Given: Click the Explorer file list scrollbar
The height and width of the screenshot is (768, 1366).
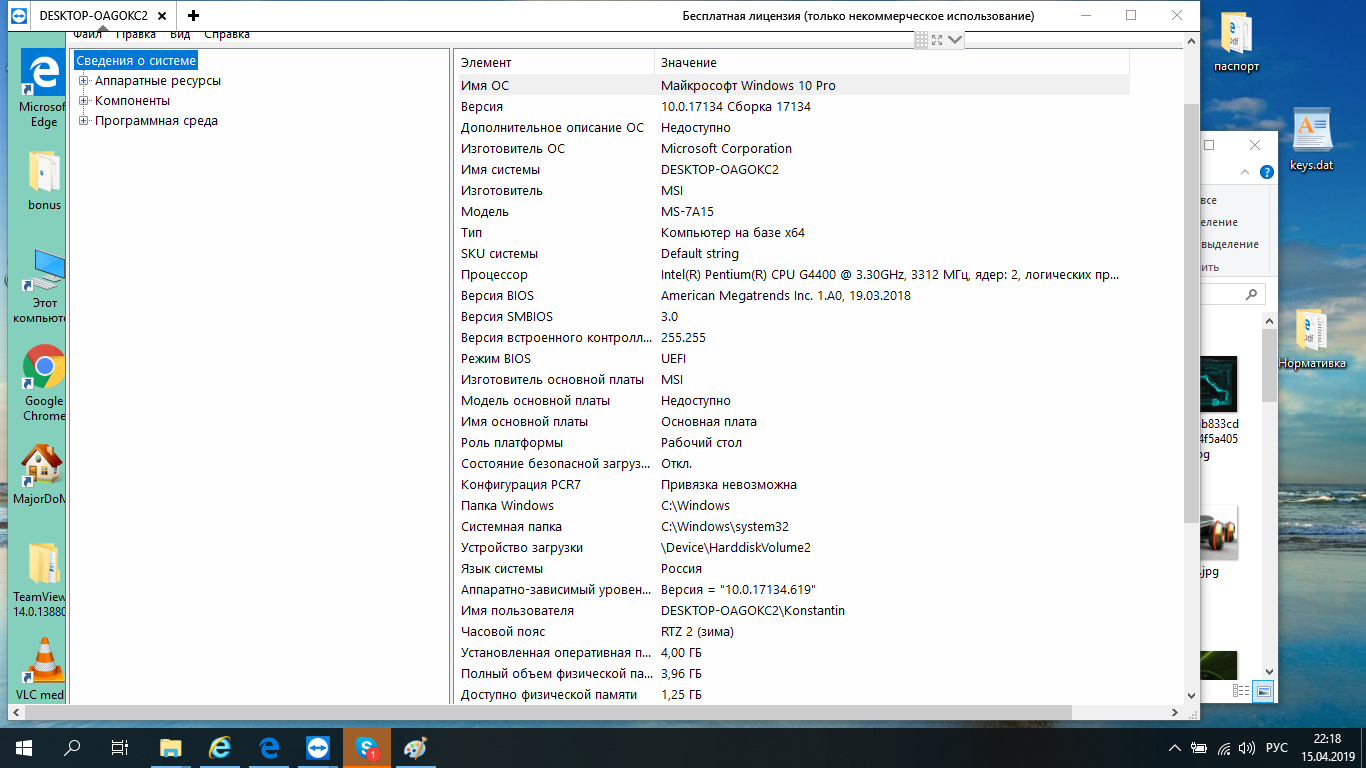Looking at the screenshot, I should point(1269,366).
